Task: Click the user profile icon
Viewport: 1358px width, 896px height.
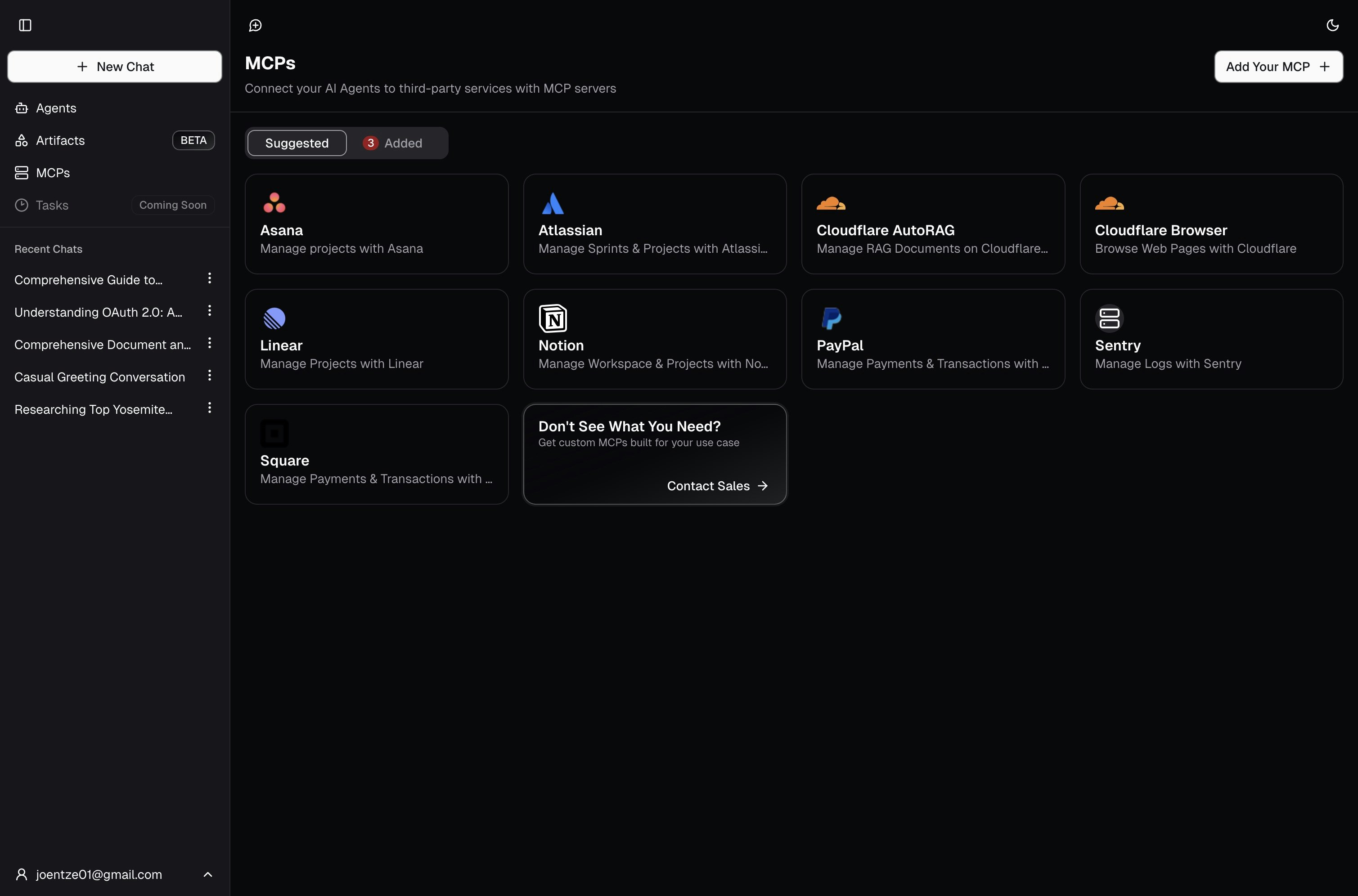Action: (x=22, y=874)
